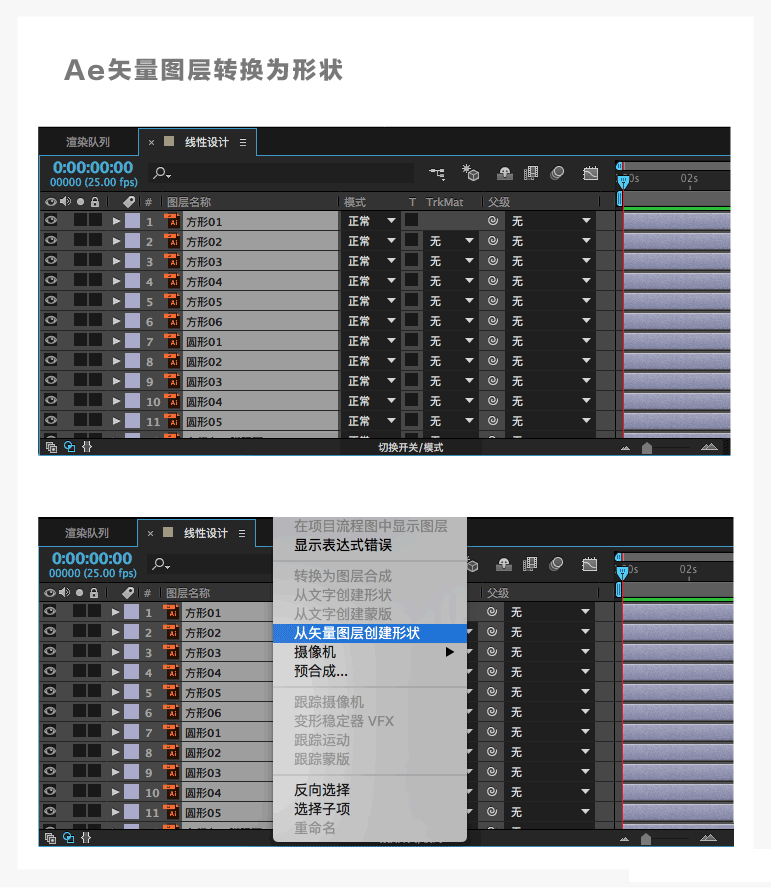Open blend mode dropdown for 圆形01, top panel
The width and height of the screenshot is (771, 888).
(370, 341)
